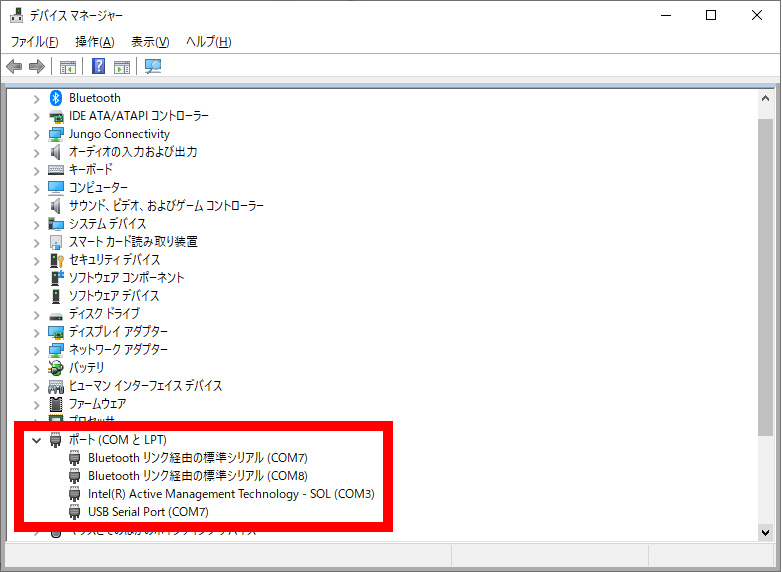Image resolution: width=782 pixels, height=572 pixels.
Task: Open the 操作(A) menu
Action: pyautogui.click(x=95, y=42)
